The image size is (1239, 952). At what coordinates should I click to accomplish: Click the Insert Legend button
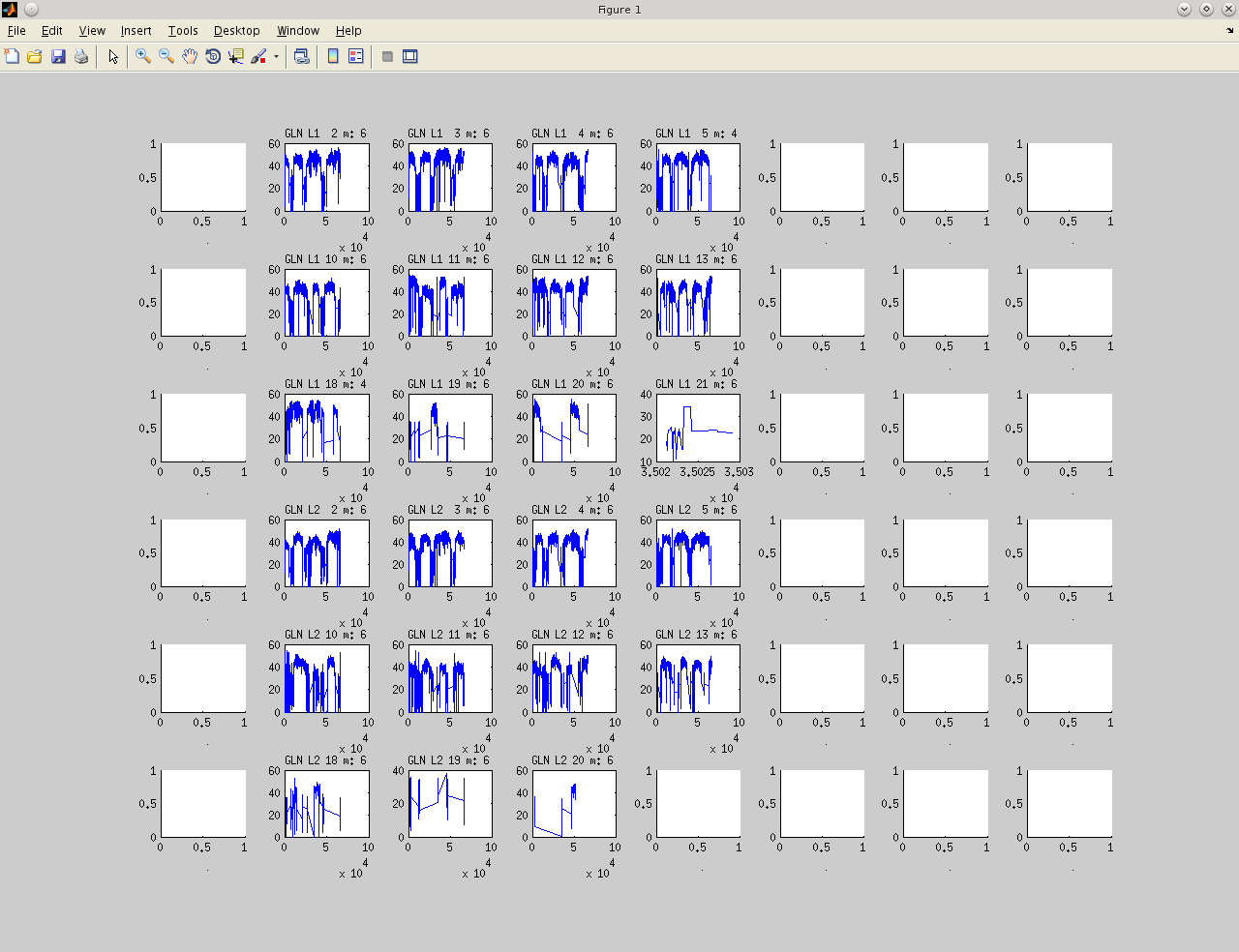[356, 56]
